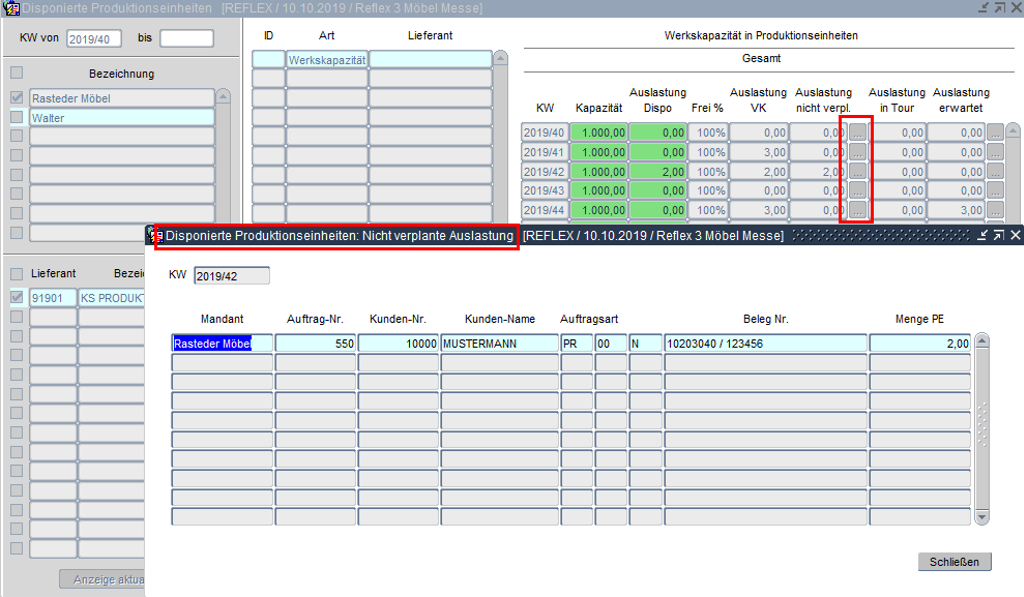Toggle checkbox for Lieferant 91901
The image size is (1024, 597).
(16, 297)
